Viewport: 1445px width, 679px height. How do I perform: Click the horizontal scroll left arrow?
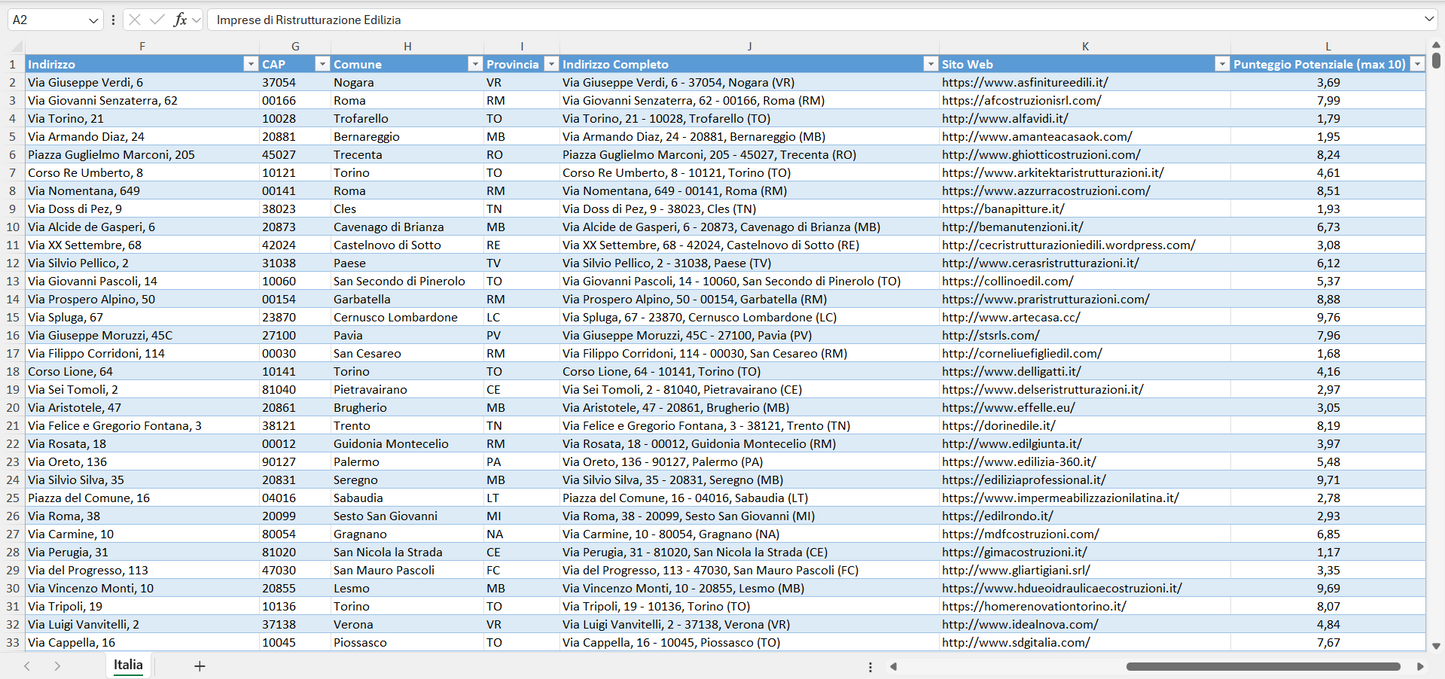click(893, 665)
